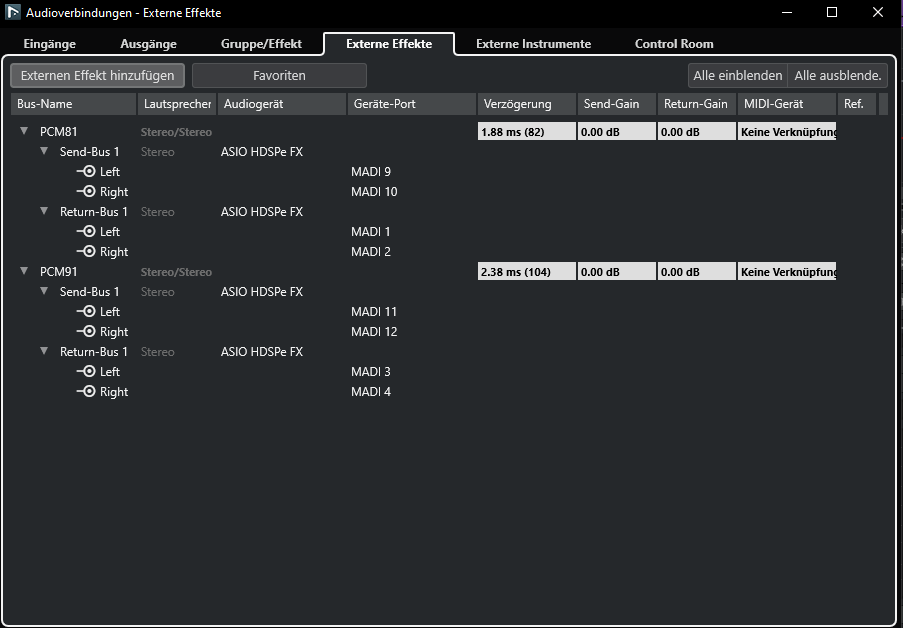Viewport: 903px width, 628px height.
Task: Select the MADI 3 port cell
Action: click(x=371, y=372)
